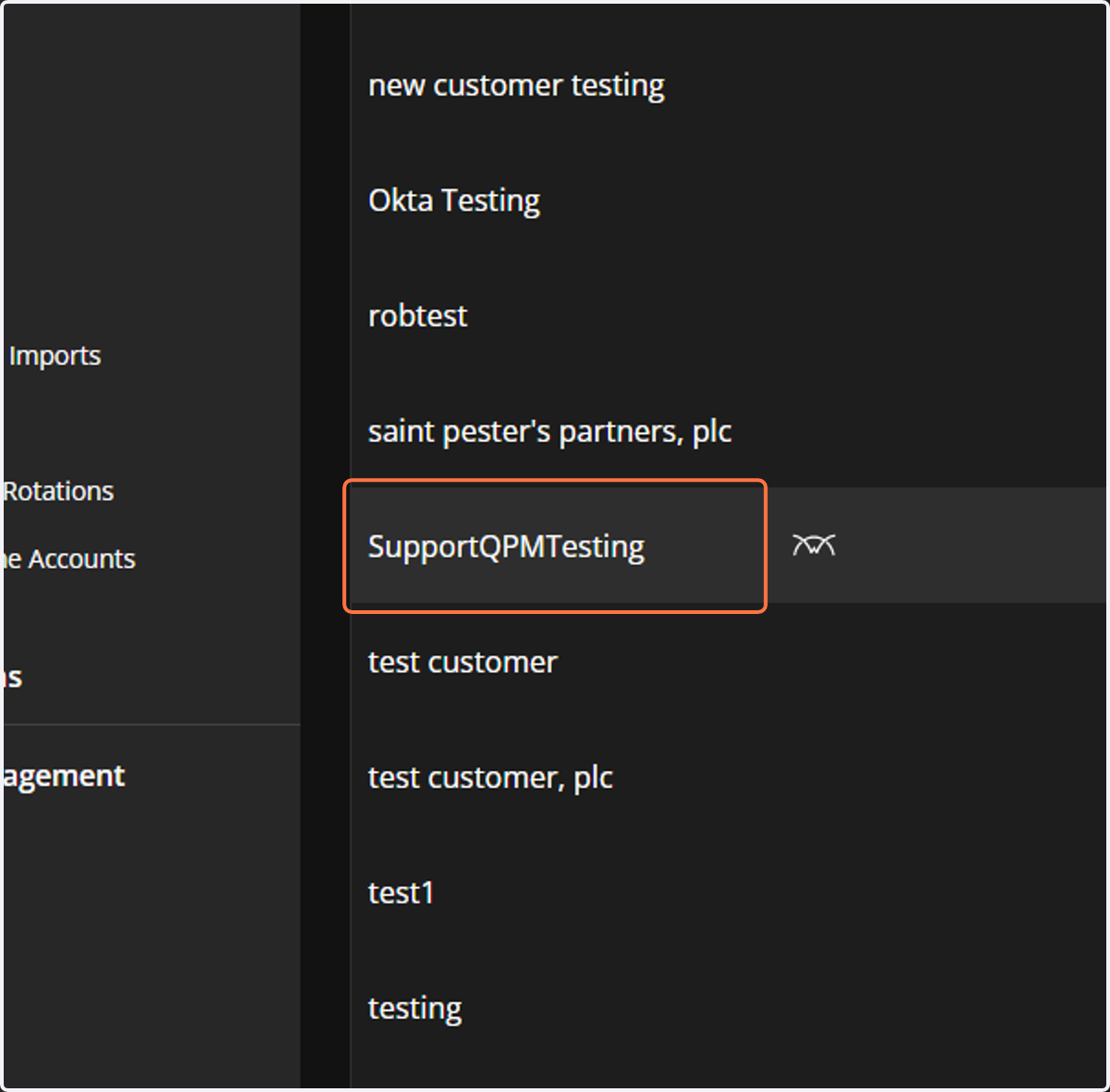The image size is (1110, 1092).
Task: Open Imports in the sidebar
Action: pos(54,356)
